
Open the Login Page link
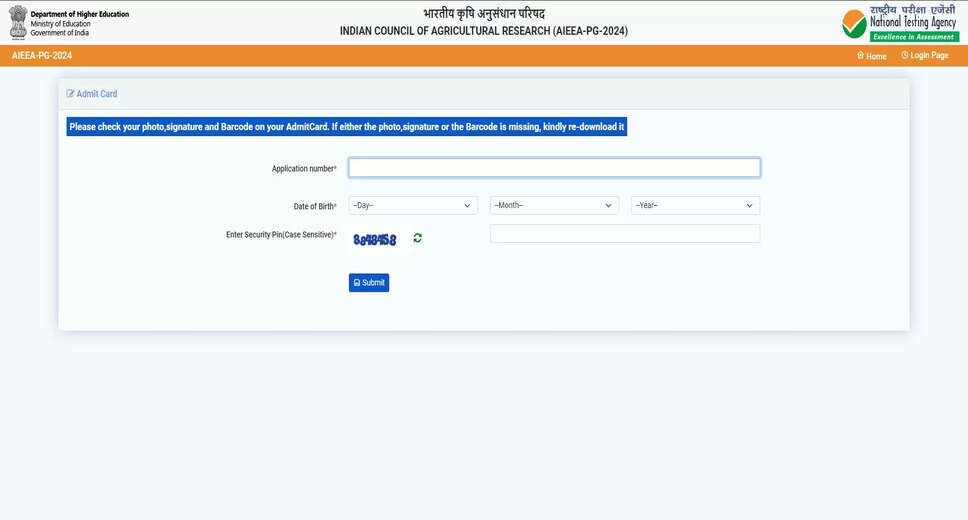pos(924,56)
